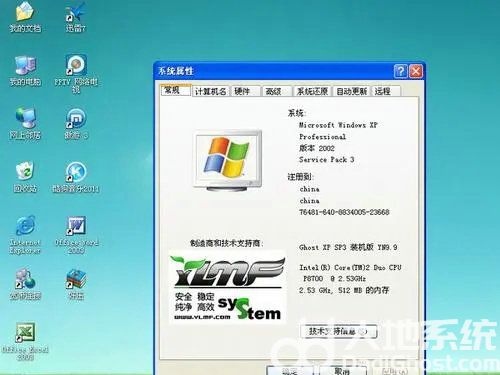
Task: Click the 'Service Pack 3' text
Action: (326, 160)
